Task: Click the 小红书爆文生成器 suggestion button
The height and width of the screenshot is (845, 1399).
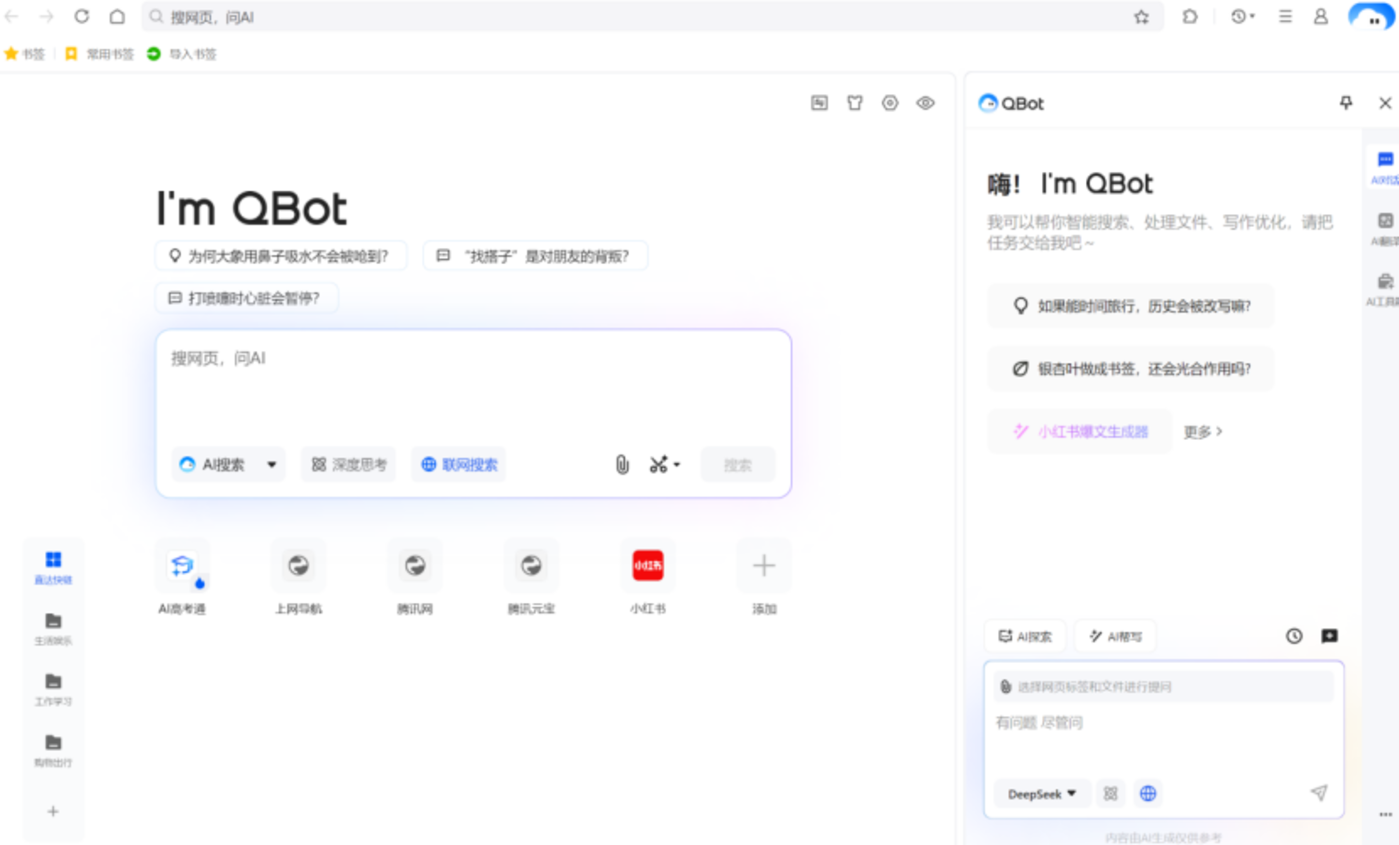Action: click(1080, 431)
